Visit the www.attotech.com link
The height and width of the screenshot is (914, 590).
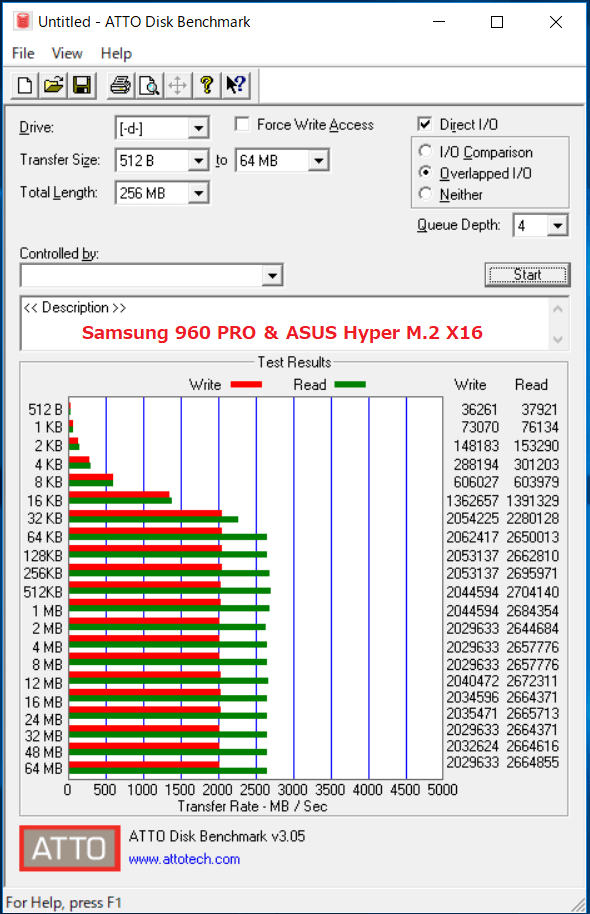(184, 859)
